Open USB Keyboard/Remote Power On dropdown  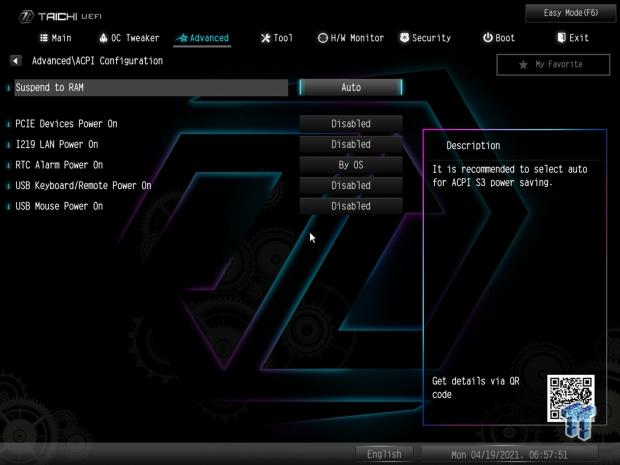click(x=351, y=185)
